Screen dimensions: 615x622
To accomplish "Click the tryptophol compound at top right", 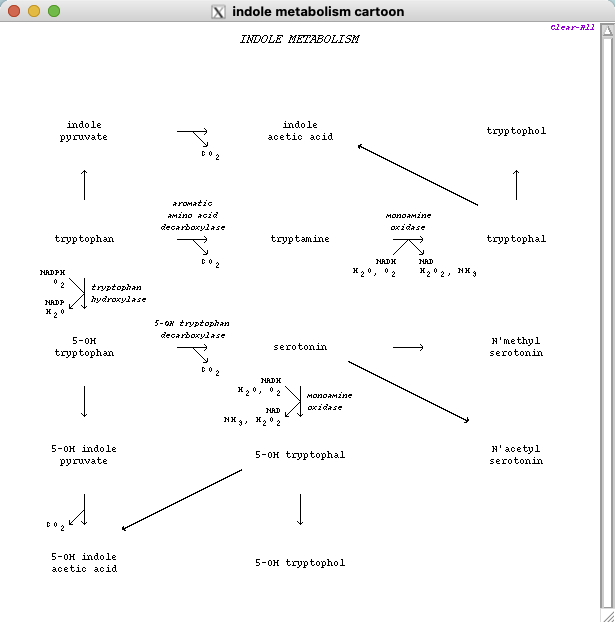I will (516, 131).
